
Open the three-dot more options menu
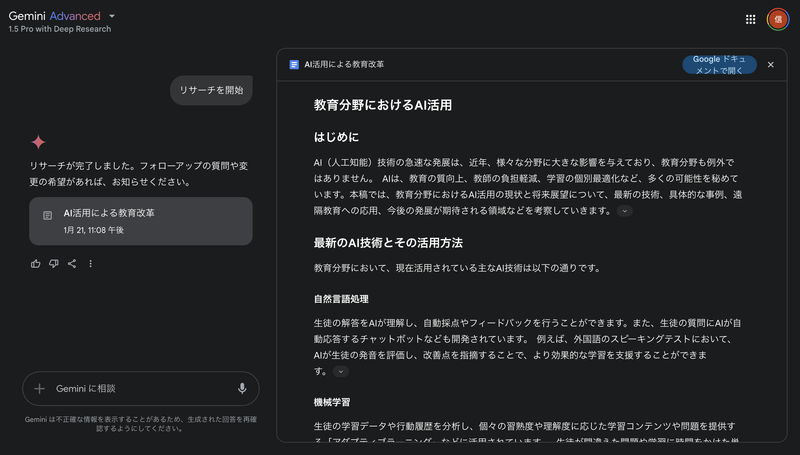click(90, 264)
